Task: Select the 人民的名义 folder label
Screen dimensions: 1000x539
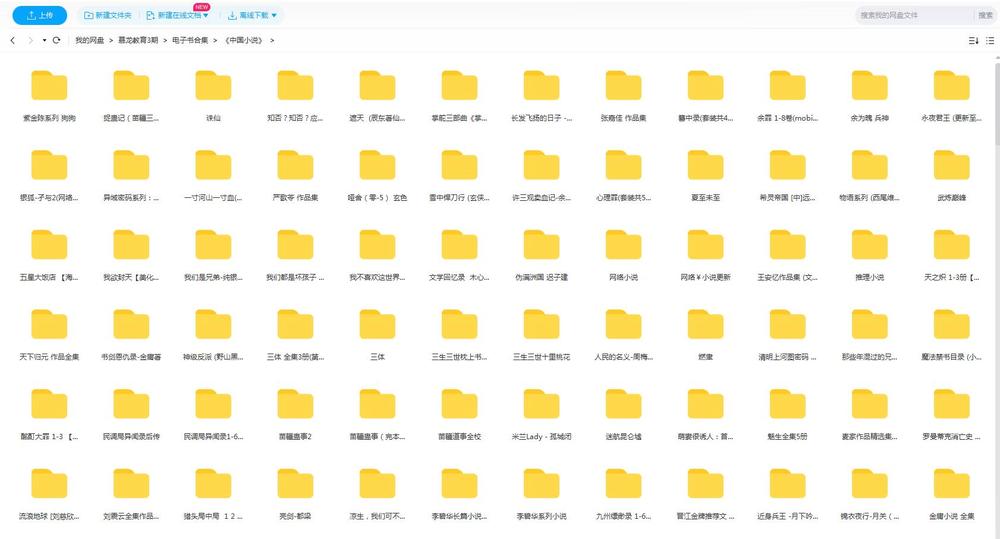Action: tap(624, 357)
